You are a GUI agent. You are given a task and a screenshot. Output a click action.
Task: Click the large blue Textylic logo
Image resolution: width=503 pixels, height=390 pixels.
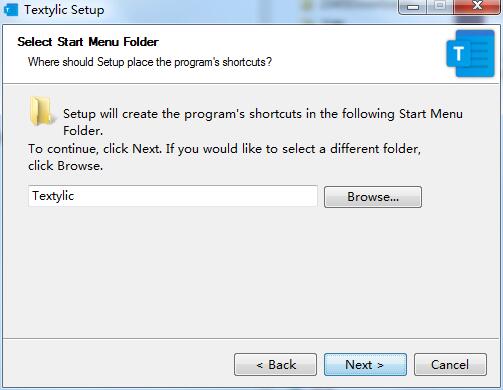470,53
